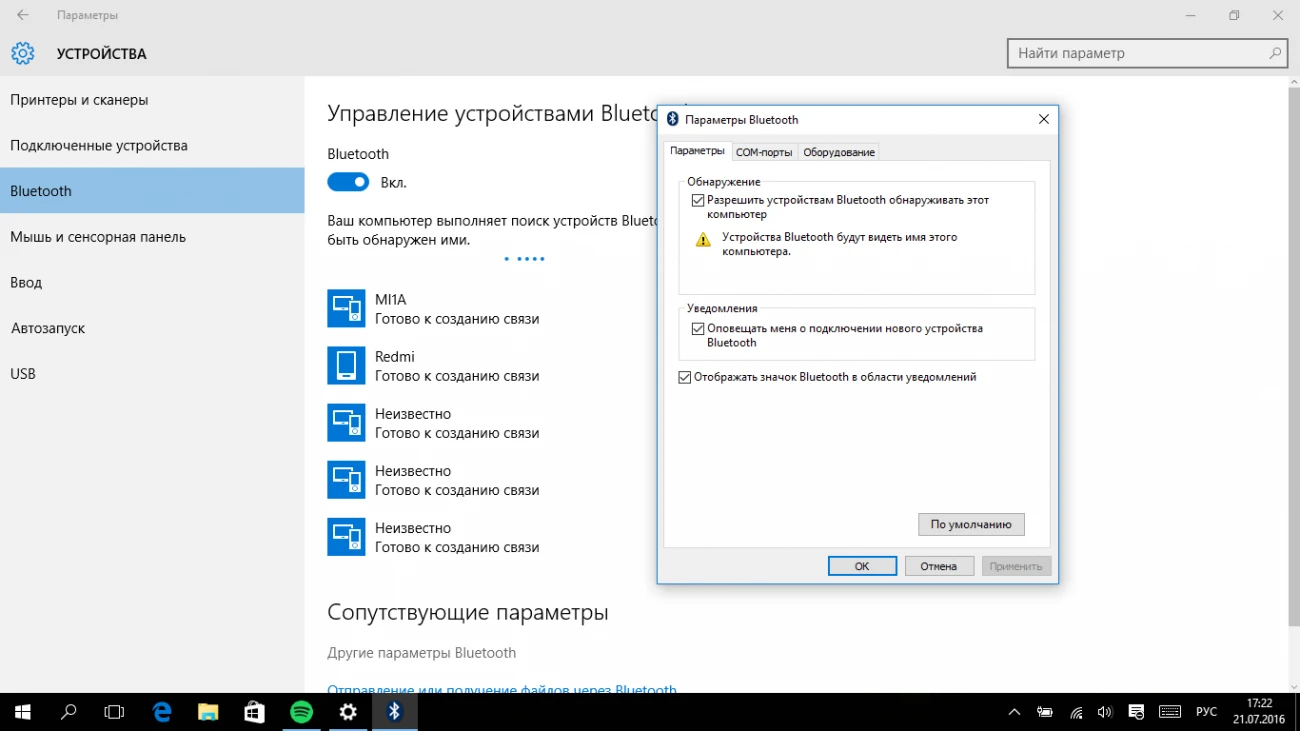Click the battery tray icon

(x=1045, y=712)
